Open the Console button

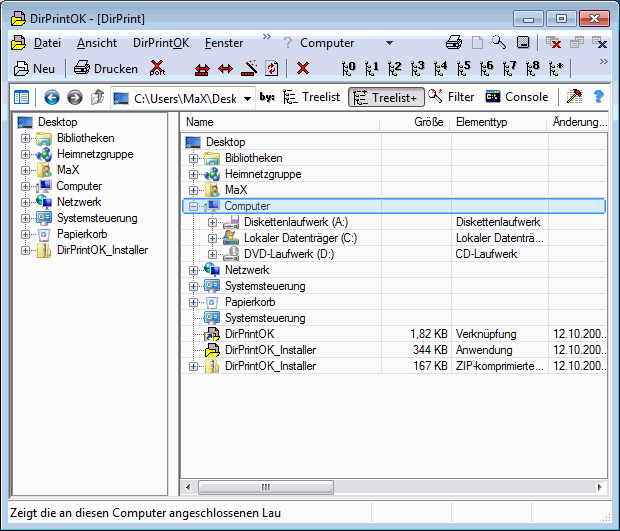pos(517,97)
